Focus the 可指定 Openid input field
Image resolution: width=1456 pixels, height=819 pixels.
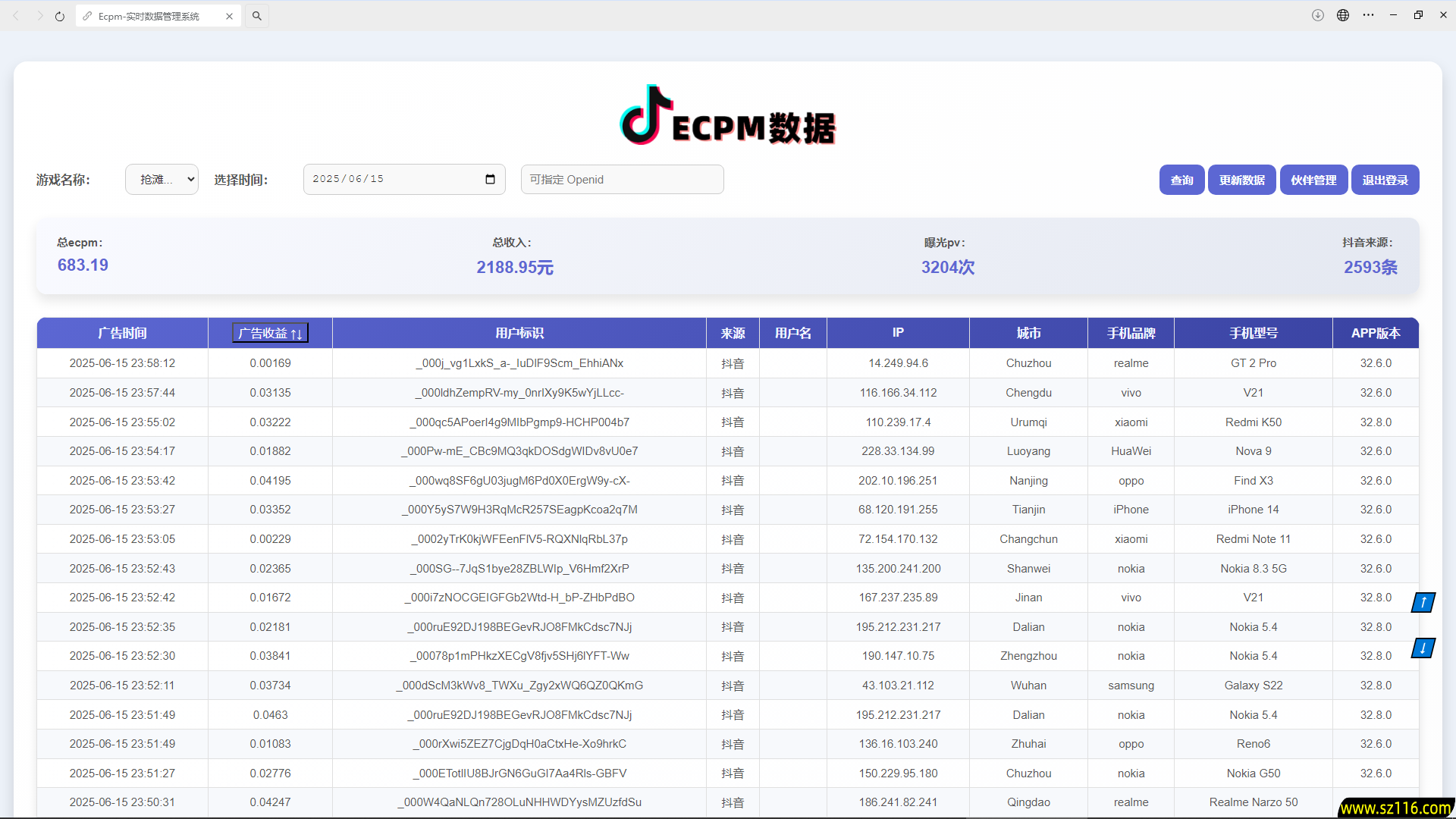pyautogui.click(x=622, y=180)
